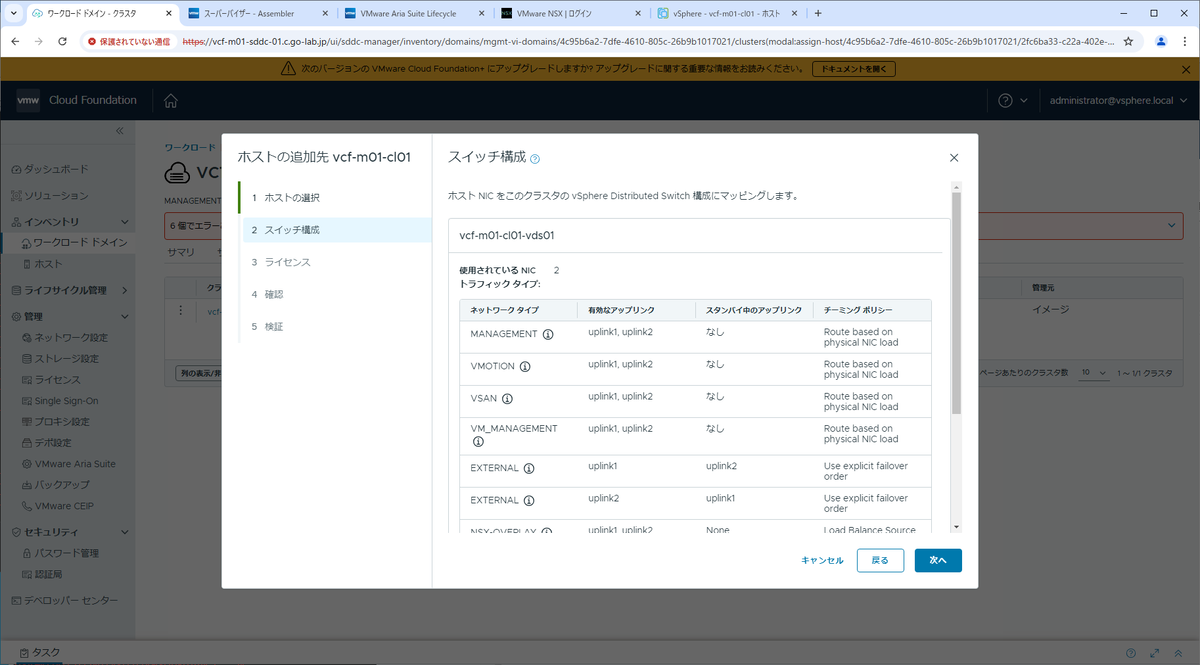This screenshot has height=665, width=1200.
Task: Bookmark this page with the star icon
Action: pos(1128,42)
